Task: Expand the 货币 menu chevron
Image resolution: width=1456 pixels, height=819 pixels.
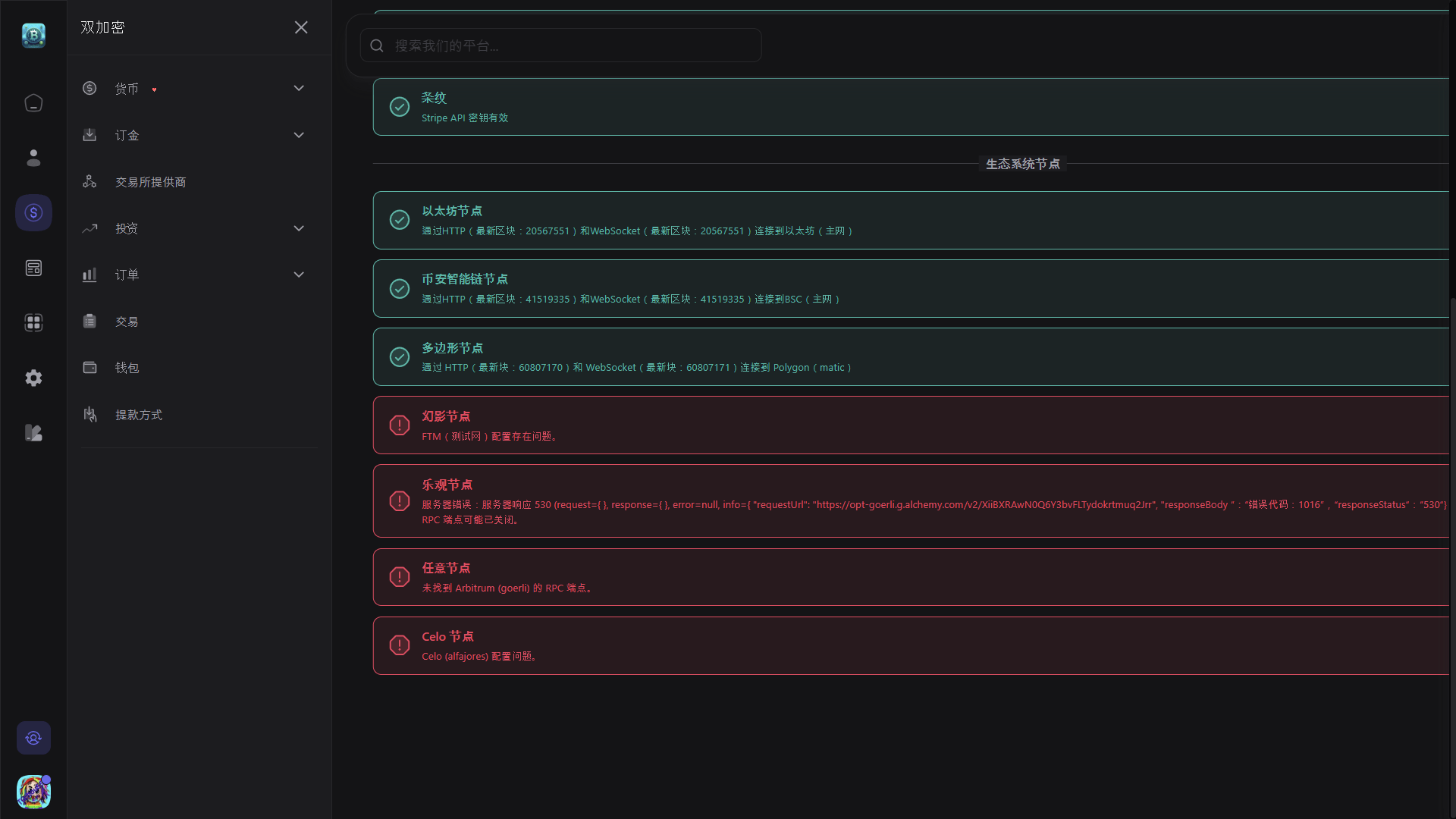Action: pyautogui.click(x=299, y=89)
